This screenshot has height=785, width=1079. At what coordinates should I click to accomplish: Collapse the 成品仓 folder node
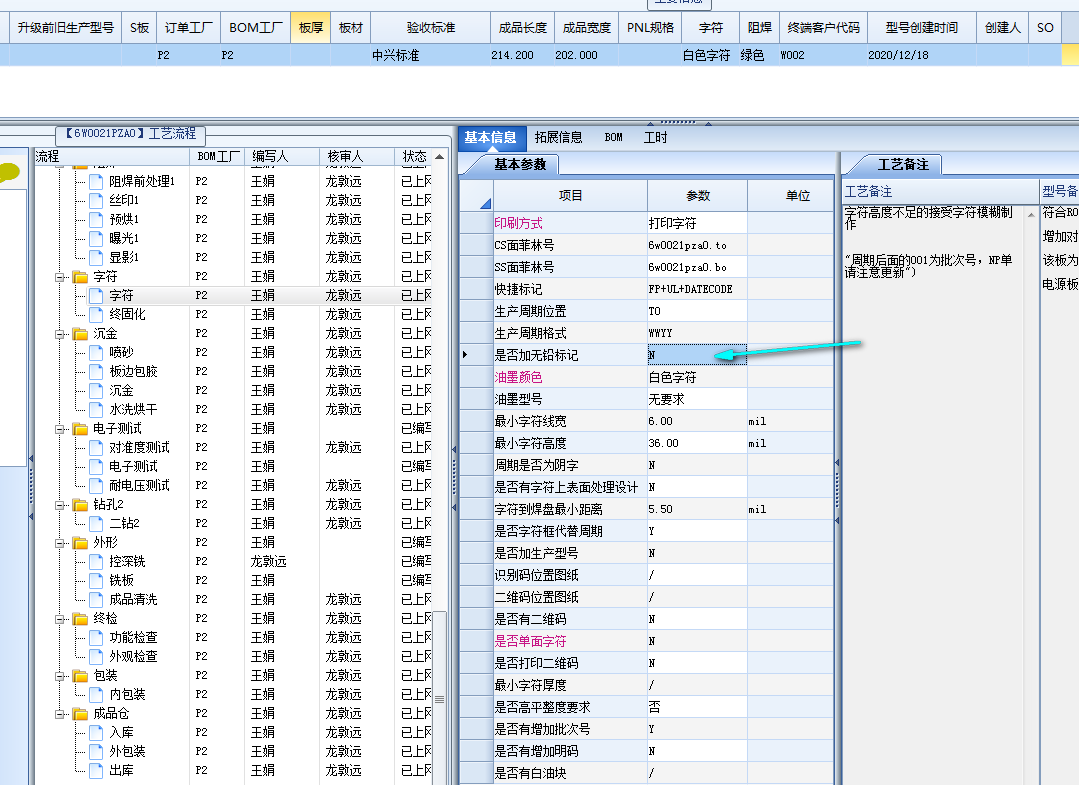60,713
